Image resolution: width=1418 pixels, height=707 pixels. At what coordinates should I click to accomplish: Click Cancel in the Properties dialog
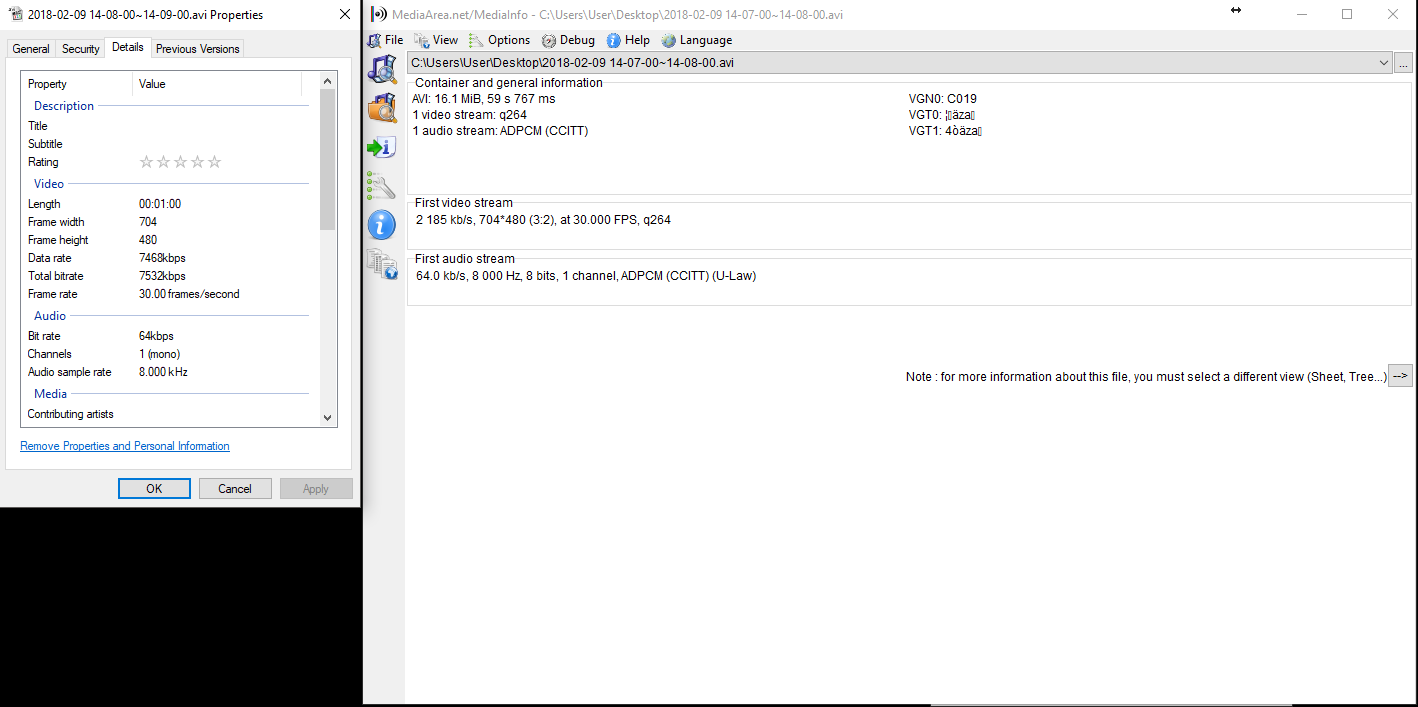pyautogui.click(x=235, y=489)
